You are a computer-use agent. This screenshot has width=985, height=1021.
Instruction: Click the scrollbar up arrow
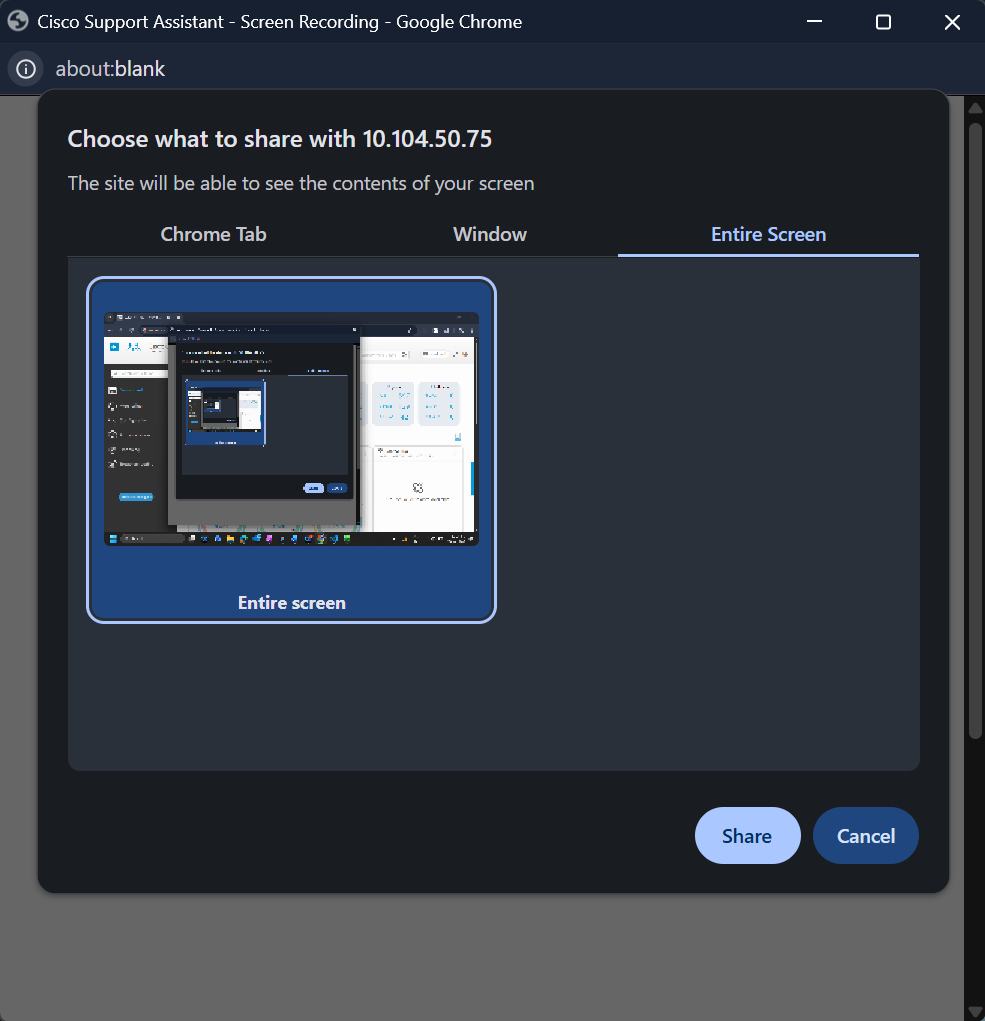[x=974, y=107]
